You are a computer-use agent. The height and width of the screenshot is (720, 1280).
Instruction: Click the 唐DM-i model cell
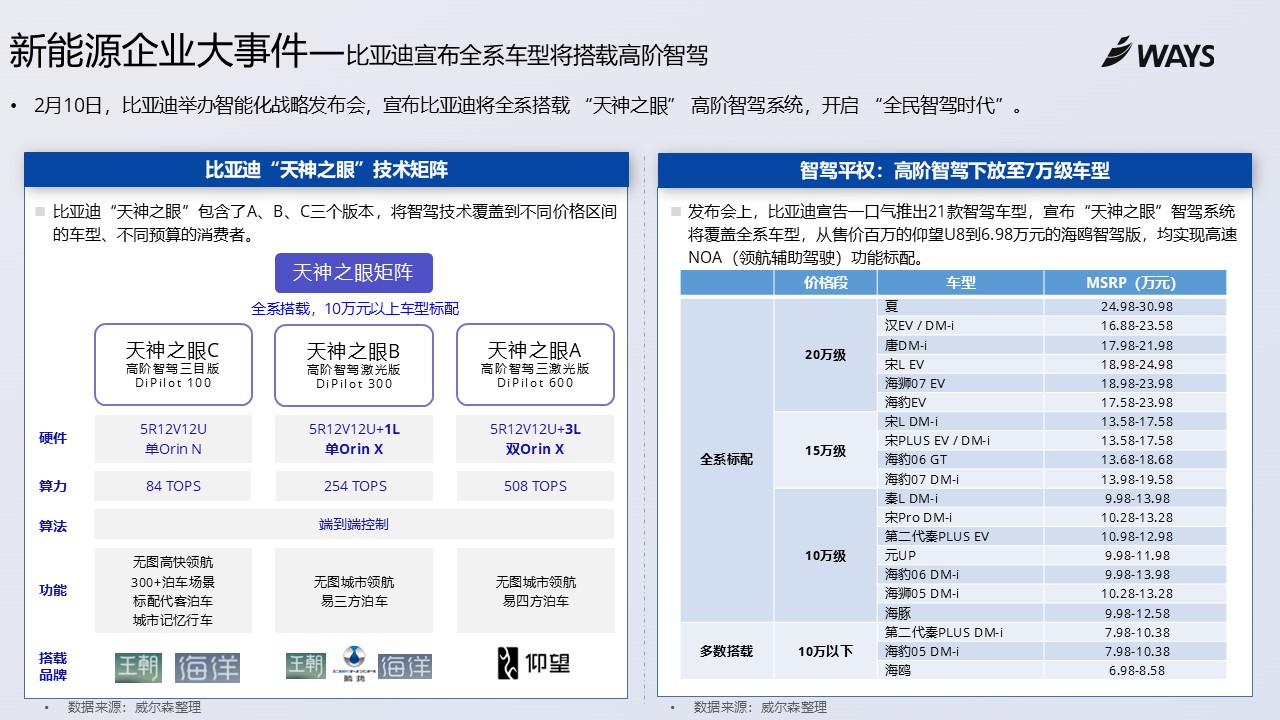(x=961, y=345)
